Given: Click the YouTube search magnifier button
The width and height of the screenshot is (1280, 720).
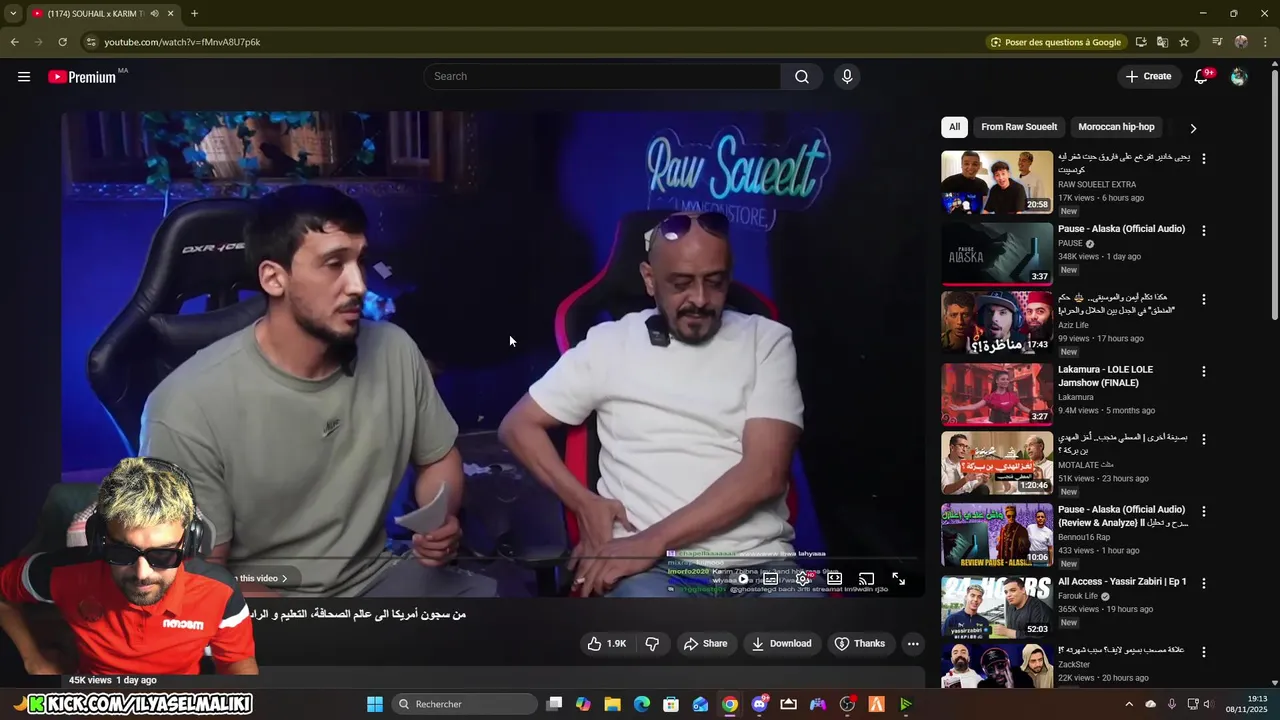Looking at the screenshot, I should [x=802, y=77].
